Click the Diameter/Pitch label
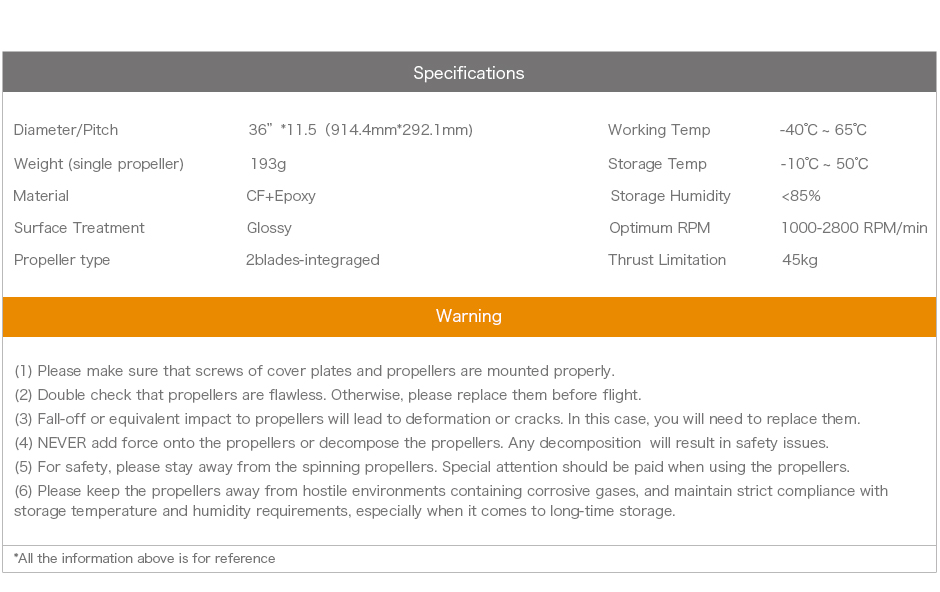The width and height of the screenshot is (940, 592). (x=66, y=130)
